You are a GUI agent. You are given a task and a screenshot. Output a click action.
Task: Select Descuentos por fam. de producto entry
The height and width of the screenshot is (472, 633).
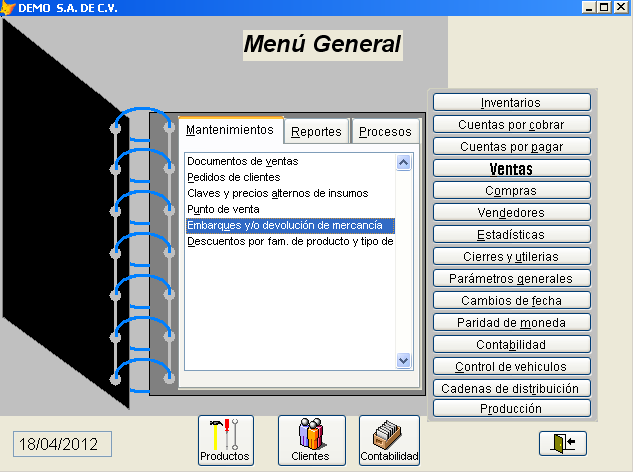click(290, 241)
